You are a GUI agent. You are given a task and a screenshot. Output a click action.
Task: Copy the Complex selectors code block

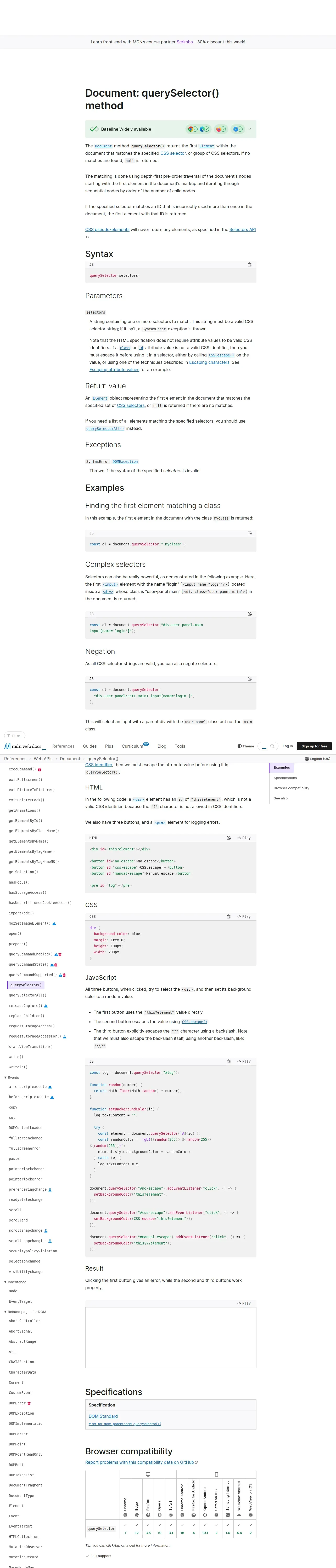coord(249,614)
